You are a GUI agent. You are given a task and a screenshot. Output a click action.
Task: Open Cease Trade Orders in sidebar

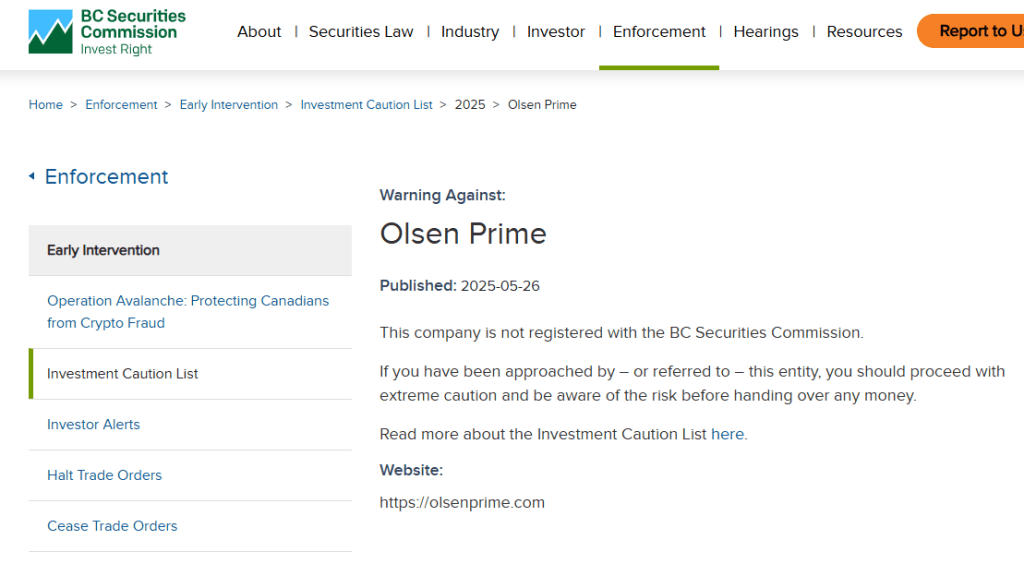tap(112, 526)
